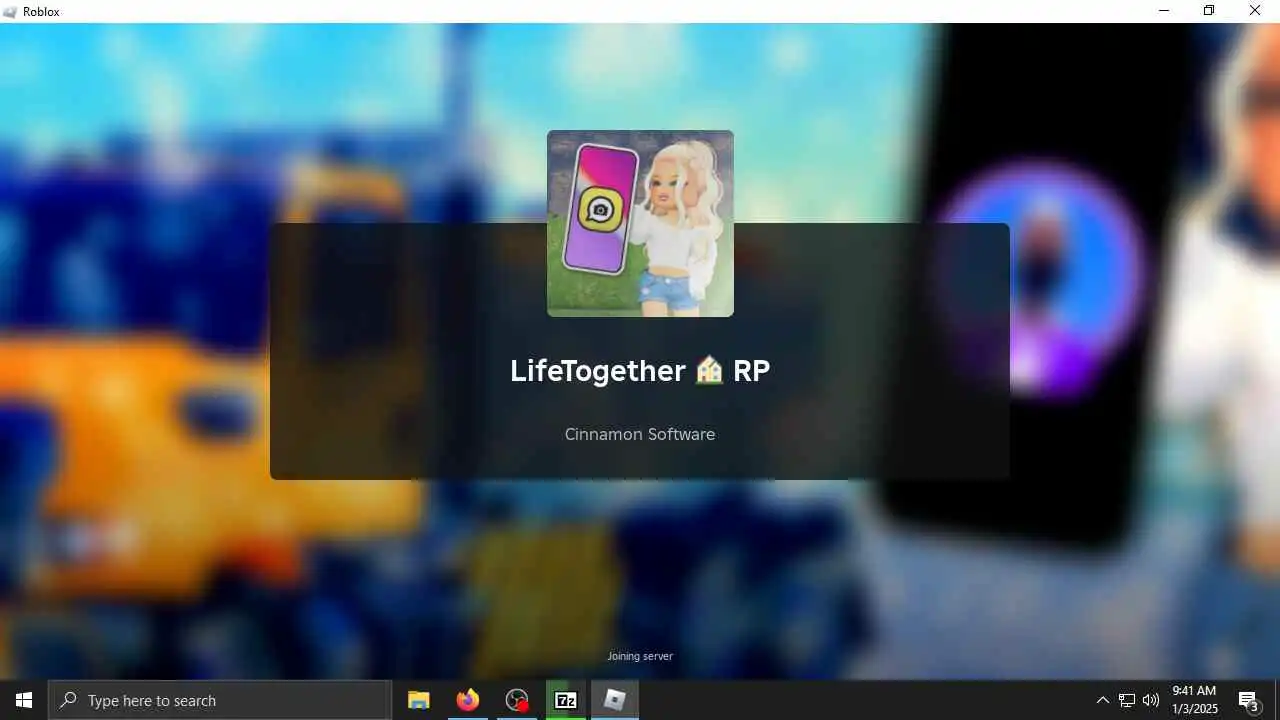Click the Joining server status text
The width and height of the screenshot is (1280, 720).
(640, 656)
